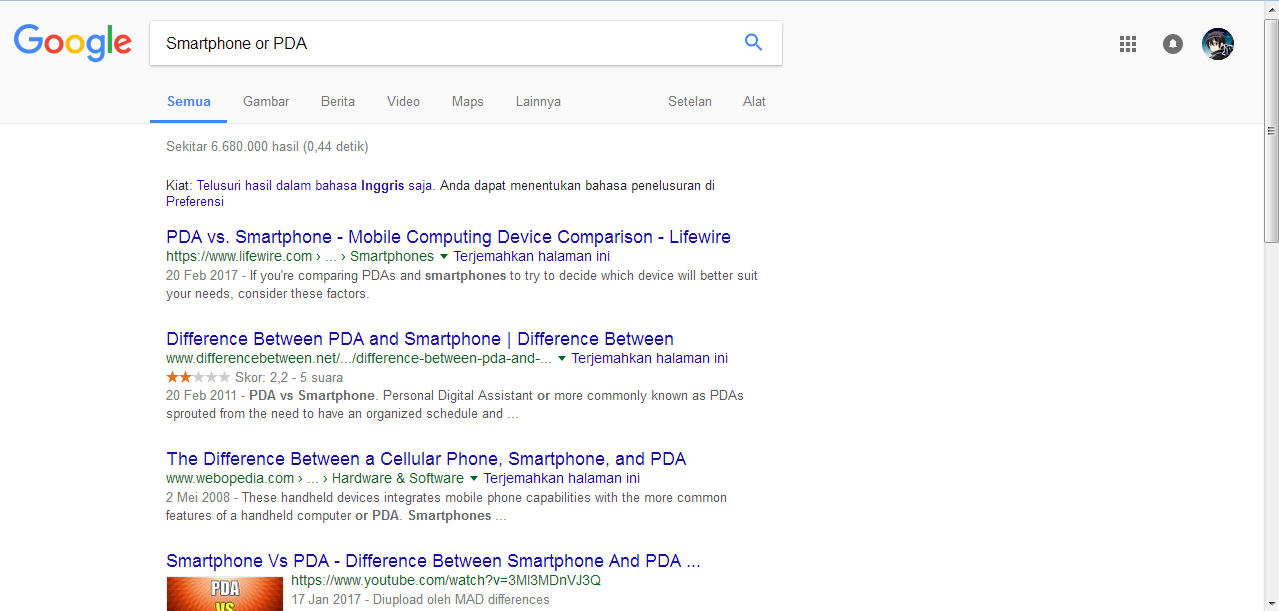Expand the differencebetween.net URL dropdown arrow

click(562, 359)
